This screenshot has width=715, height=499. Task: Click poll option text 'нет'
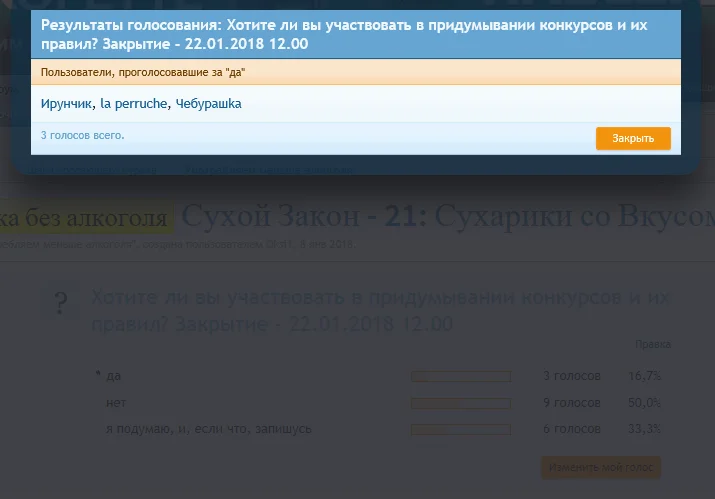(x=116, y=403)
